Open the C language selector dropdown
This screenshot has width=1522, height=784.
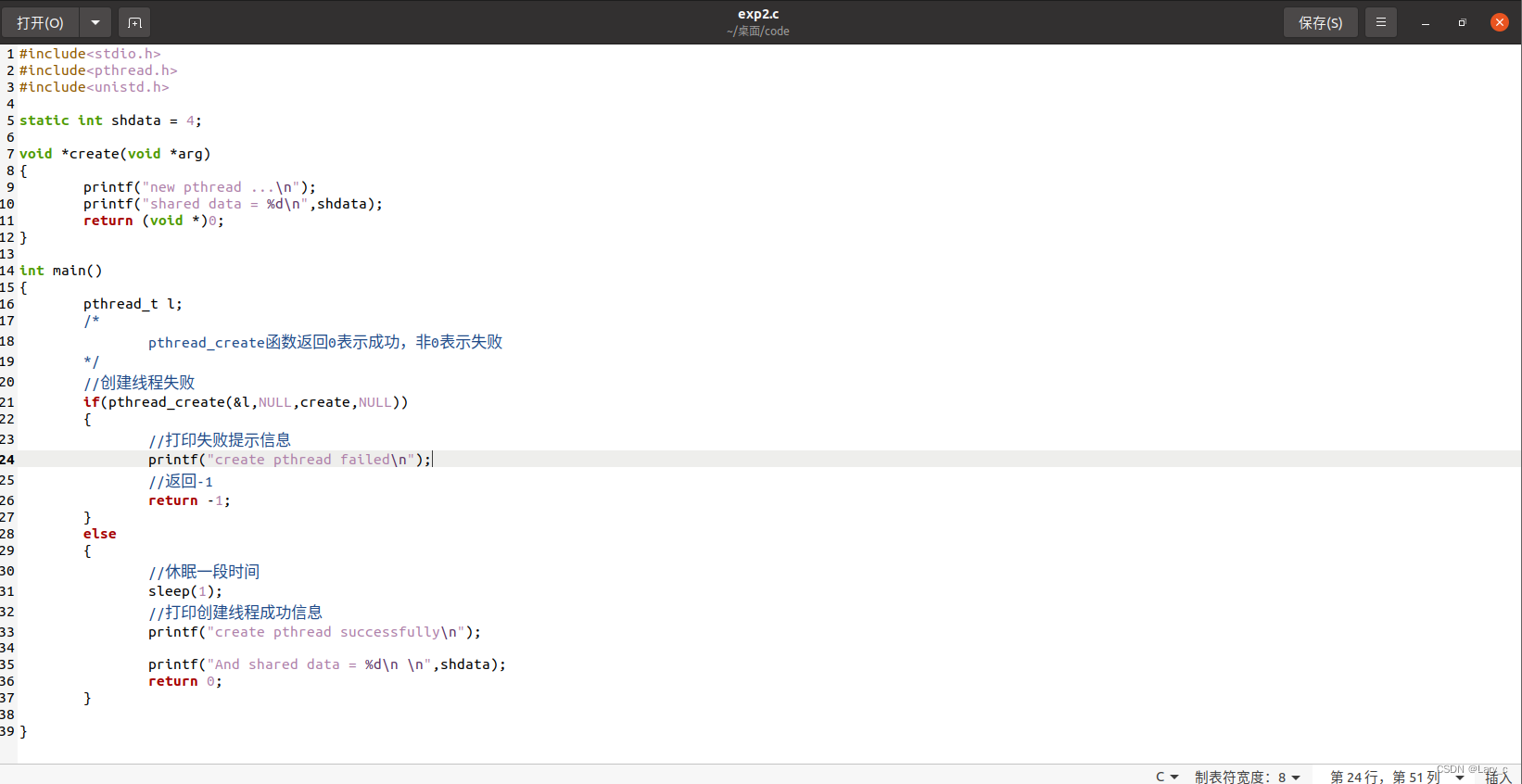pyautogui.click(x=1167, y=777)
